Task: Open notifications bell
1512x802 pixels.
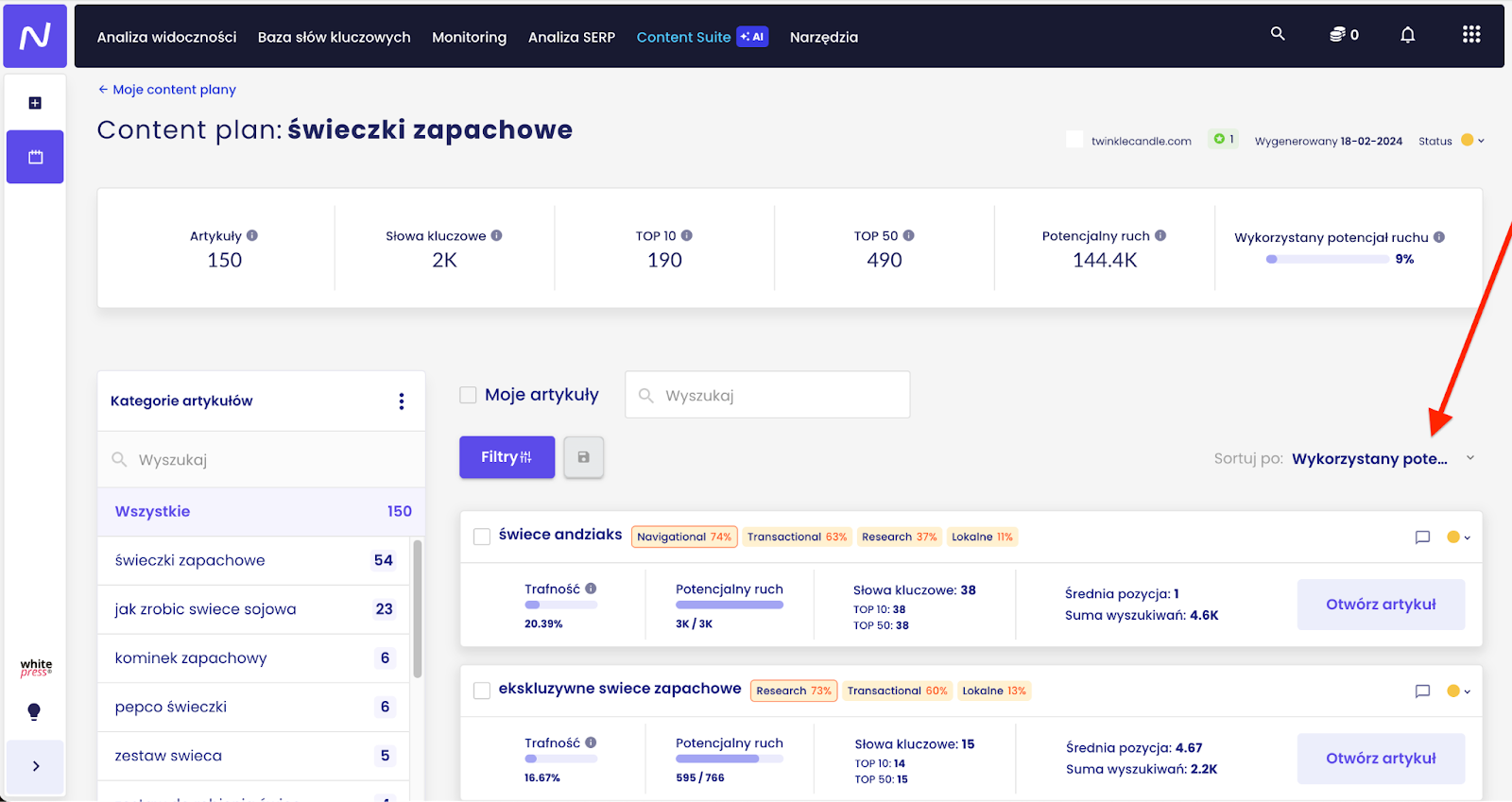Action: (1407, 35)
